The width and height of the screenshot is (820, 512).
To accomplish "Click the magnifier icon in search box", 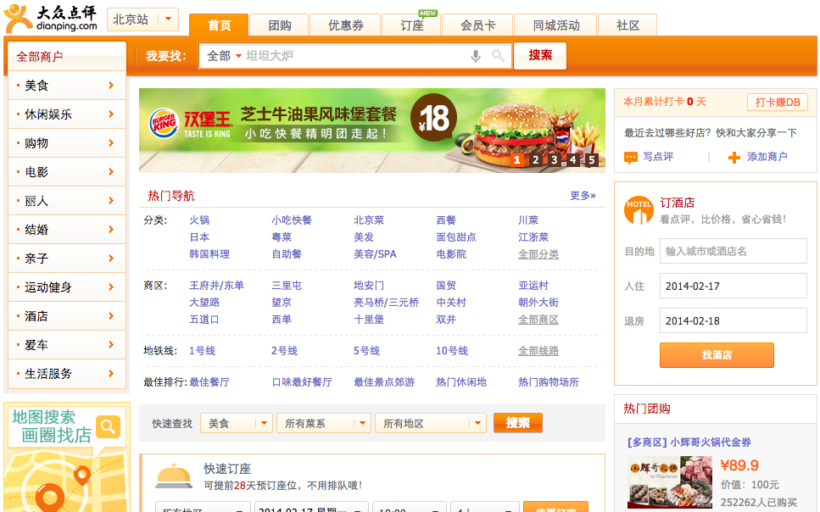I will (x=498, y=56).
